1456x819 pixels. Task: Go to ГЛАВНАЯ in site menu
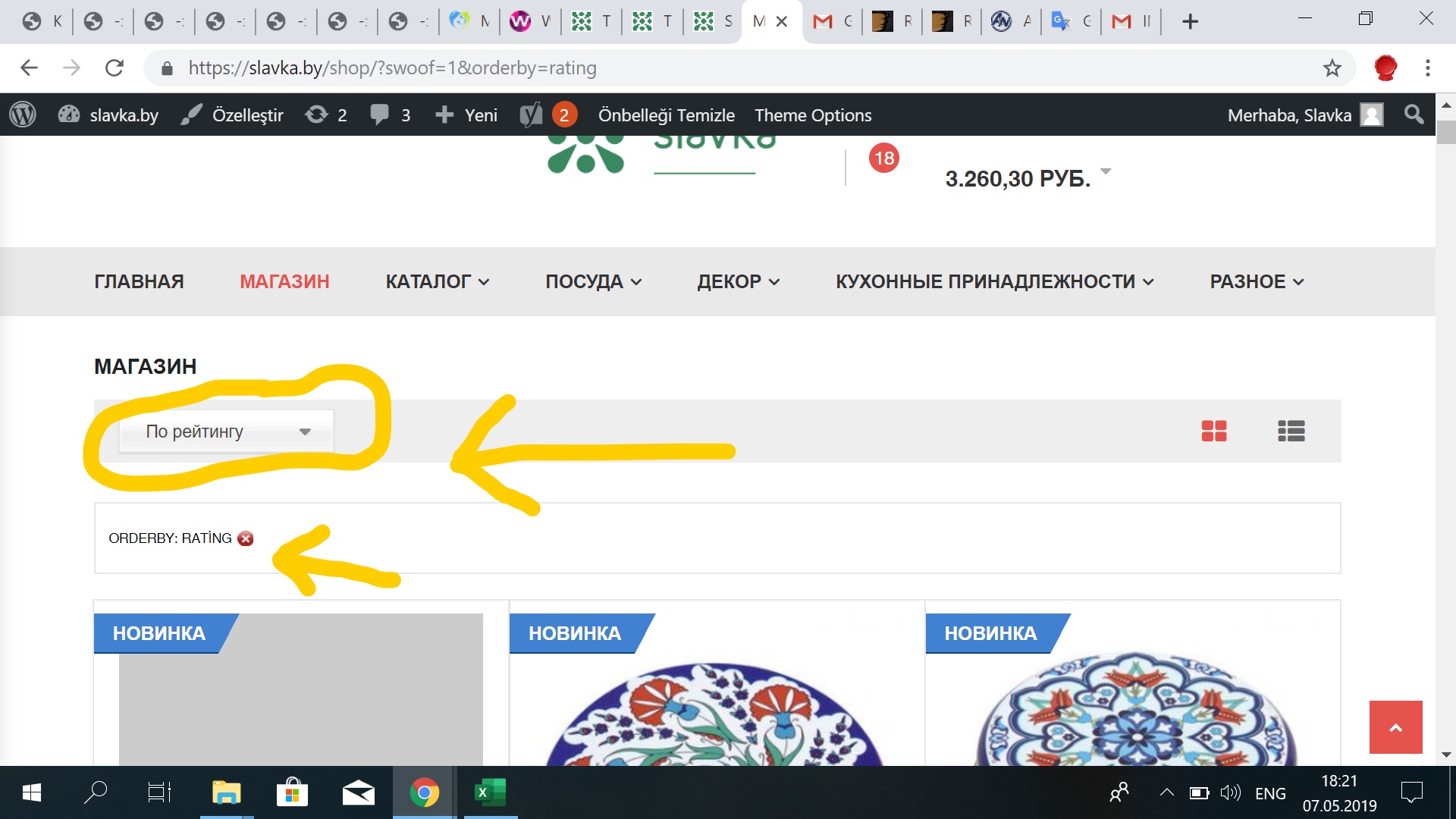(x=139, y=281)
